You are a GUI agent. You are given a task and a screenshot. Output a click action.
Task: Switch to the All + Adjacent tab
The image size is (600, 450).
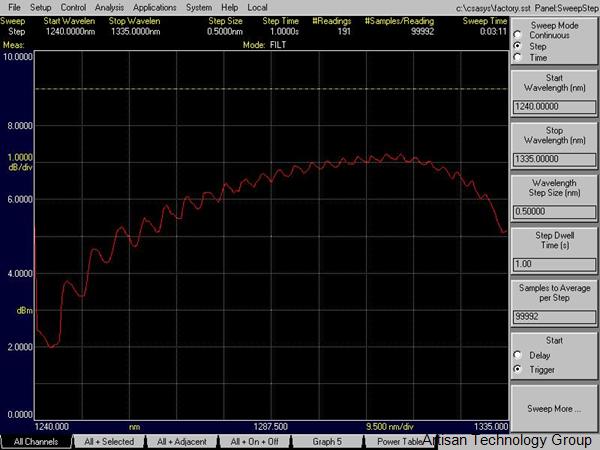[x=181, y=441]
